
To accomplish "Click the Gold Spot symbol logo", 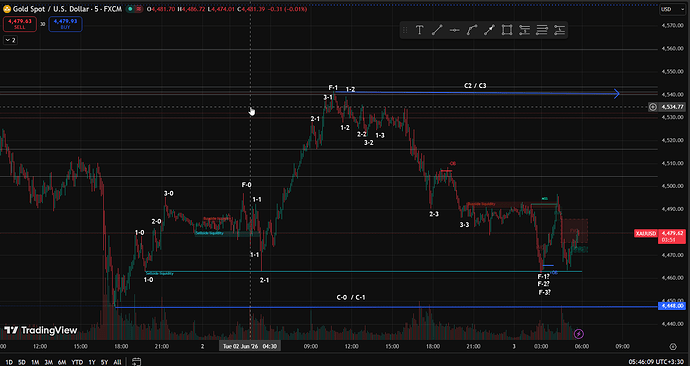I will pyautogui.click(x=7, y=9).
